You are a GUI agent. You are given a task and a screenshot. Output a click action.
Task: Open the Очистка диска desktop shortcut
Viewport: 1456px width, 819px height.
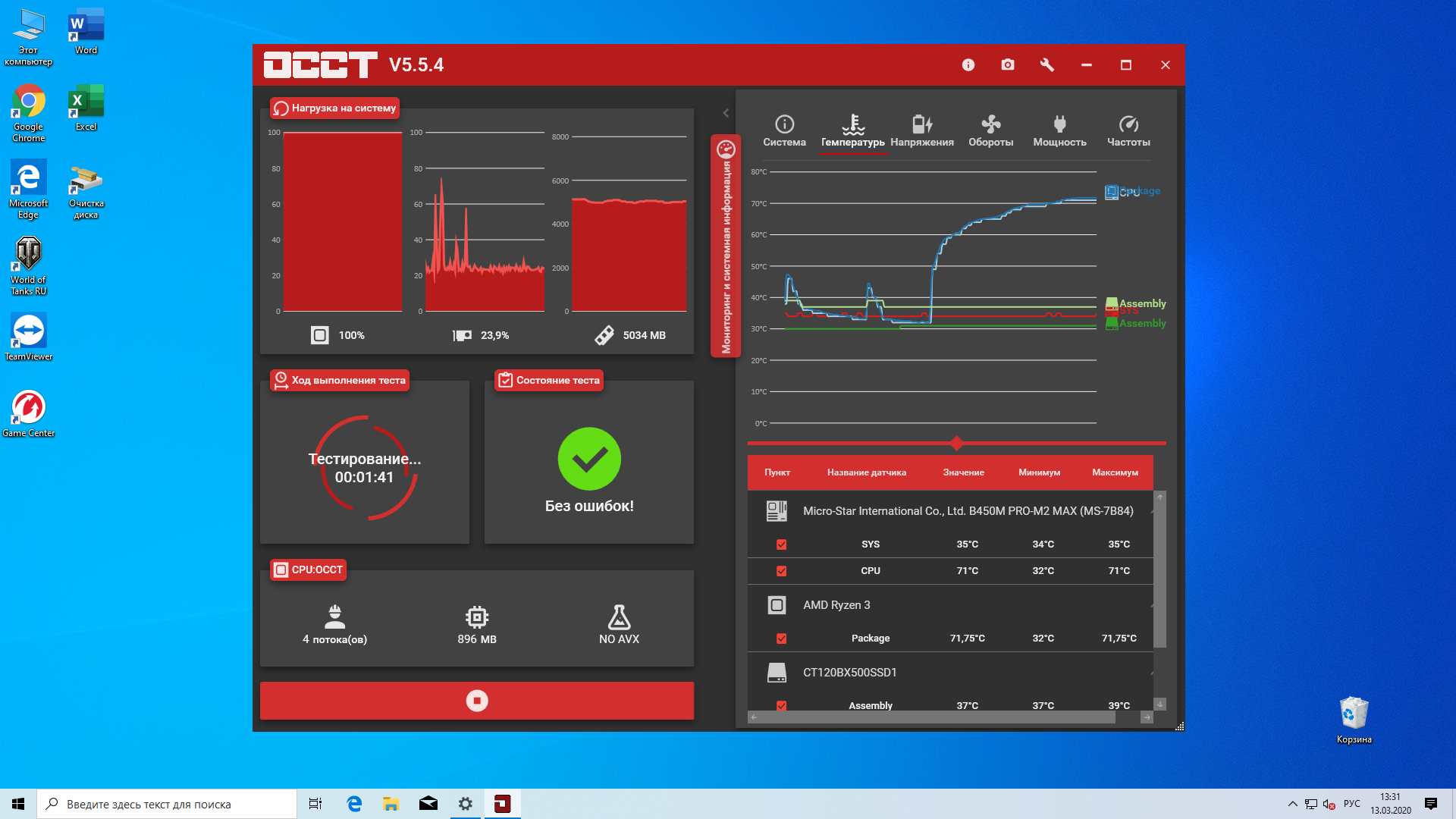point(86,192)
